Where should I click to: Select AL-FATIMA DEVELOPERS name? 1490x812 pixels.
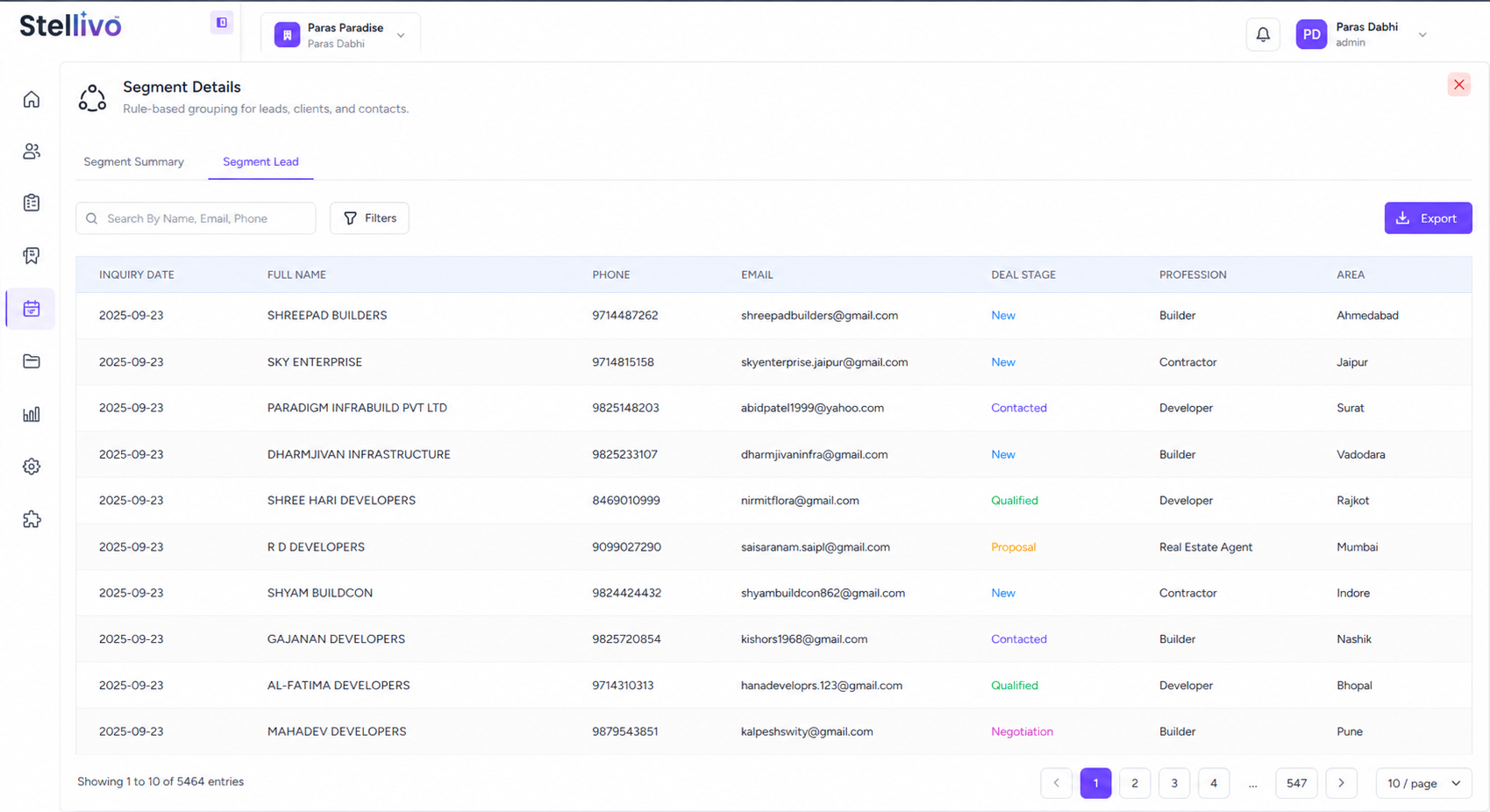click(x=339, y=686)
